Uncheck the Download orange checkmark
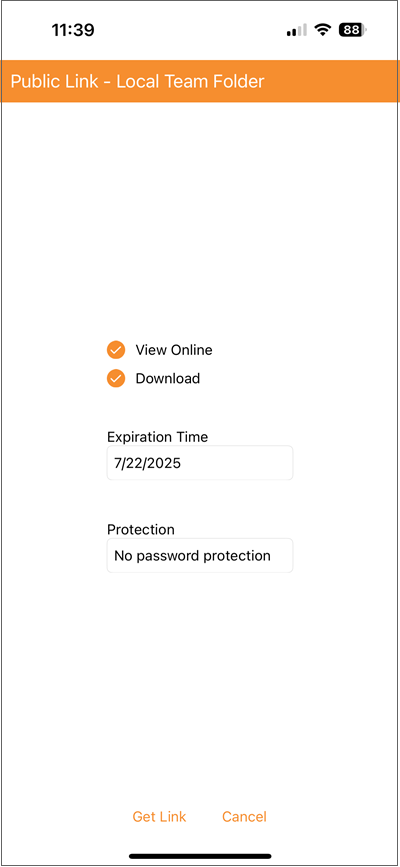 pyautogui.click(x=116, y=379)
